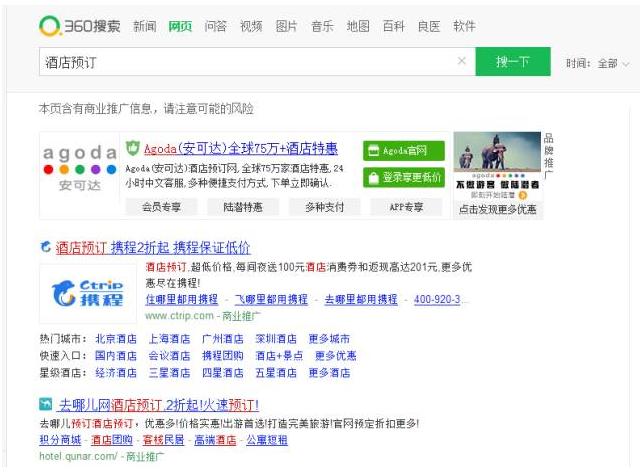Open the 高端酒店 link

(215, 440)
